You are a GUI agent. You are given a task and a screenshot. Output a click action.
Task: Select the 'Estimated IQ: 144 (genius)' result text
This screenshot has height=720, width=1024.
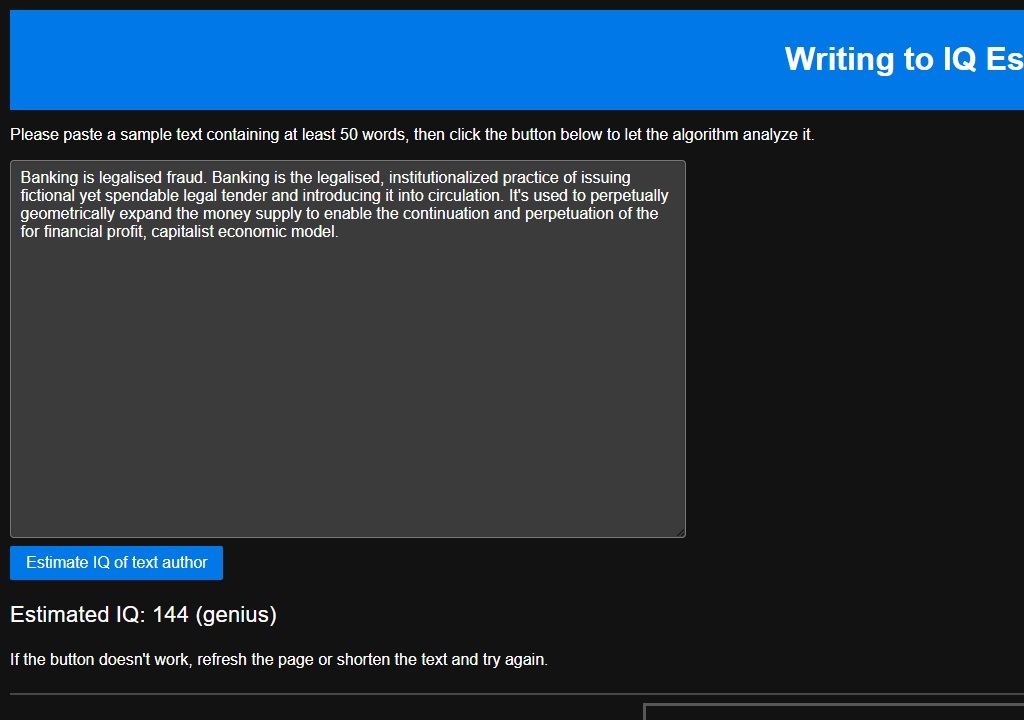pyautogui.click(x=144, y=614)
